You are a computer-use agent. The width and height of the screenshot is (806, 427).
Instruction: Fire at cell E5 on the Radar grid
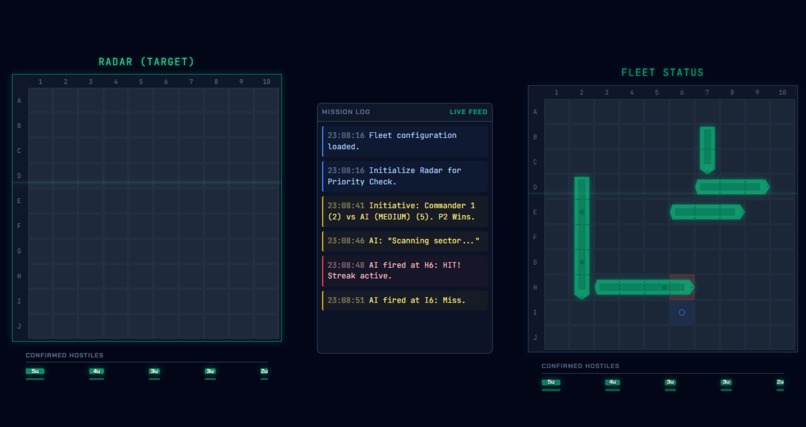[x=141, y=201]
